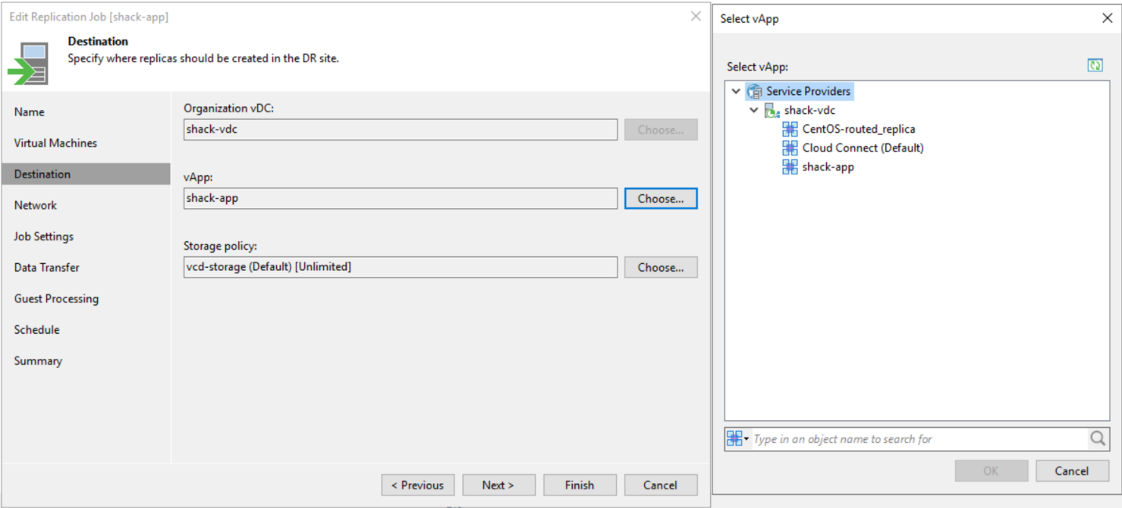
Task: Click the Next button
Action: [x=498, y=484]
